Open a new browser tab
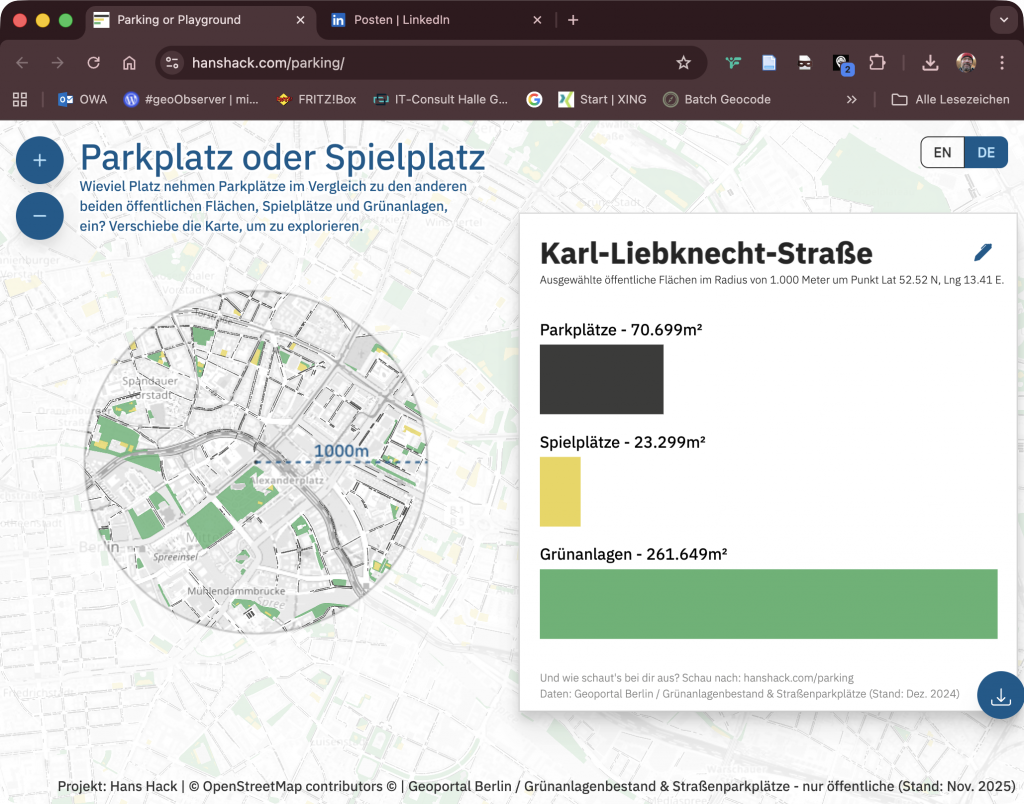Viewport: 1024px width, 804px height. click(x=573, y=20)
